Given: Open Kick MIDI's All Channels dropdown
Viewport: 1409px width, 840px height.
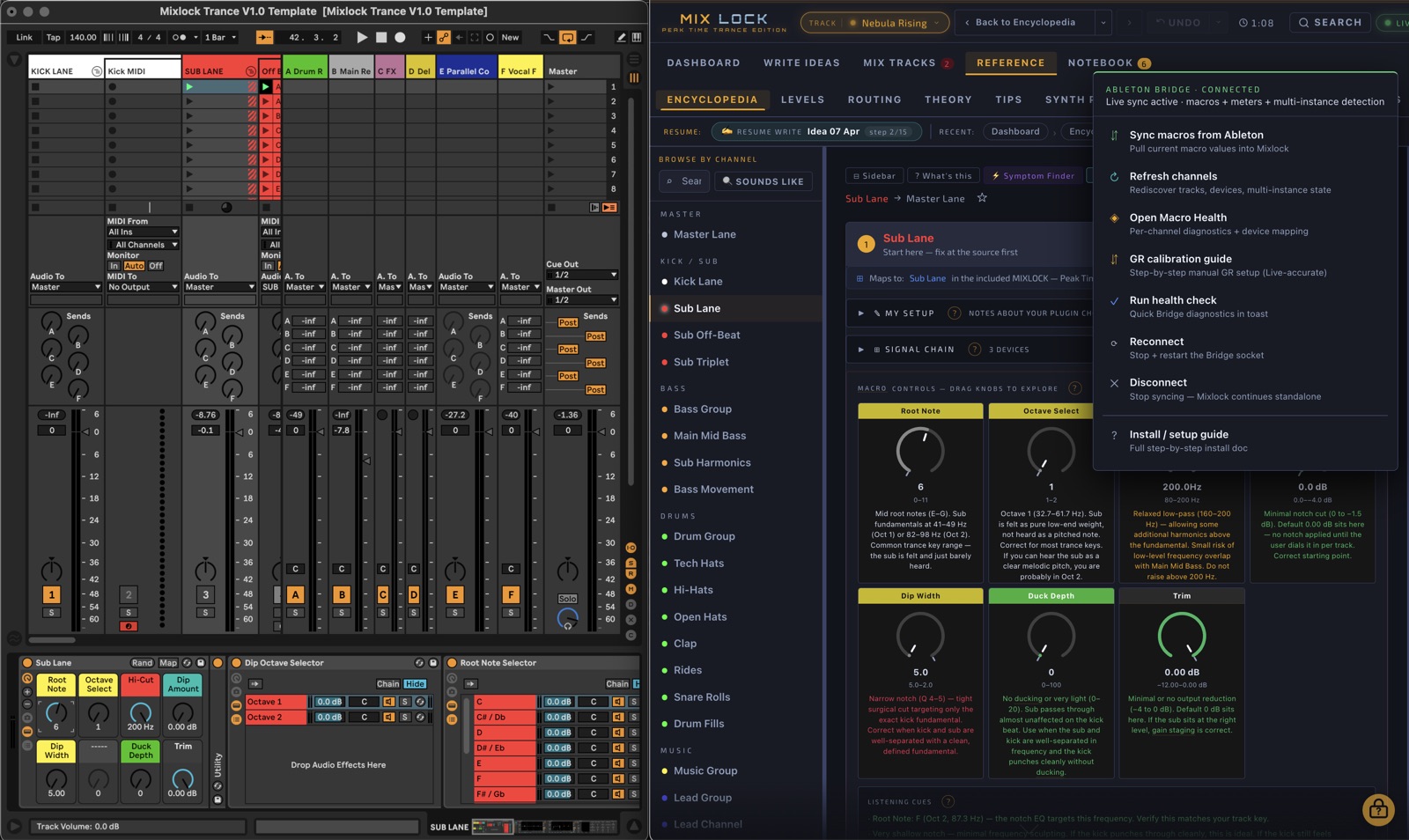Looking at the screenshot, I should [143, 245].
